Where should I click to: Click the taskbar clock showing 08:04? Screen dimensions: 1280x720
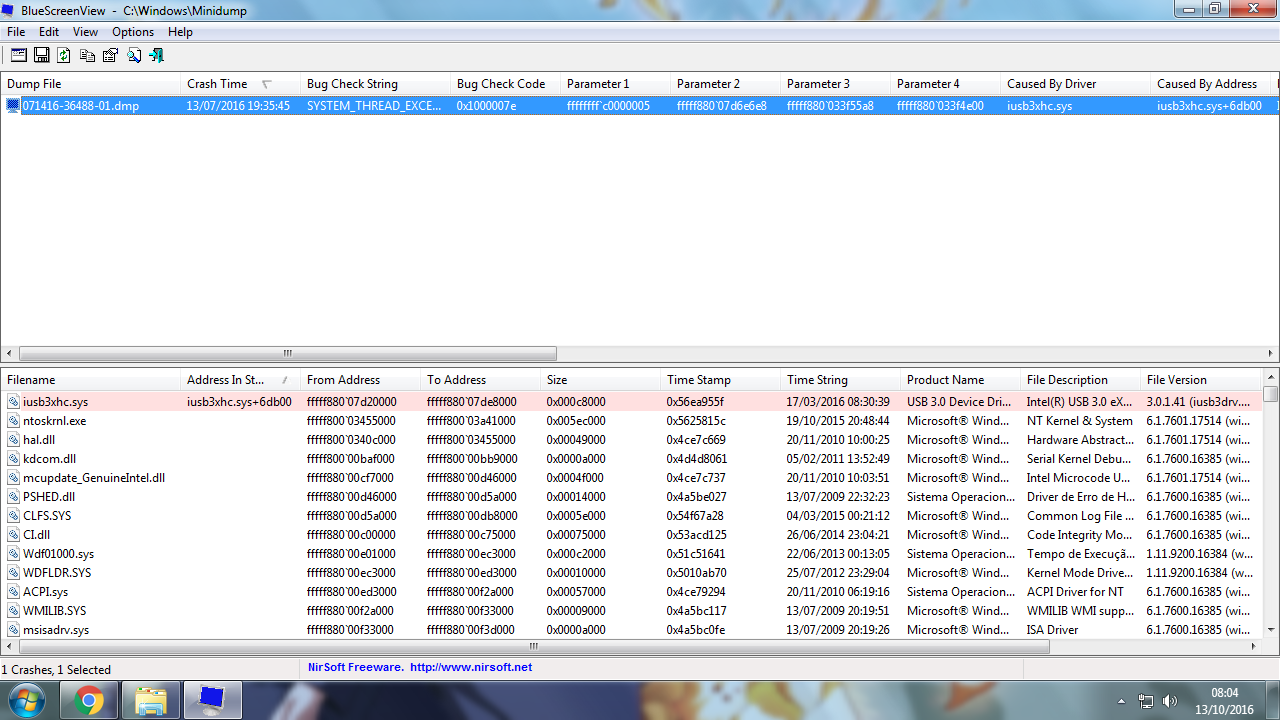[x=1225, y=701]
